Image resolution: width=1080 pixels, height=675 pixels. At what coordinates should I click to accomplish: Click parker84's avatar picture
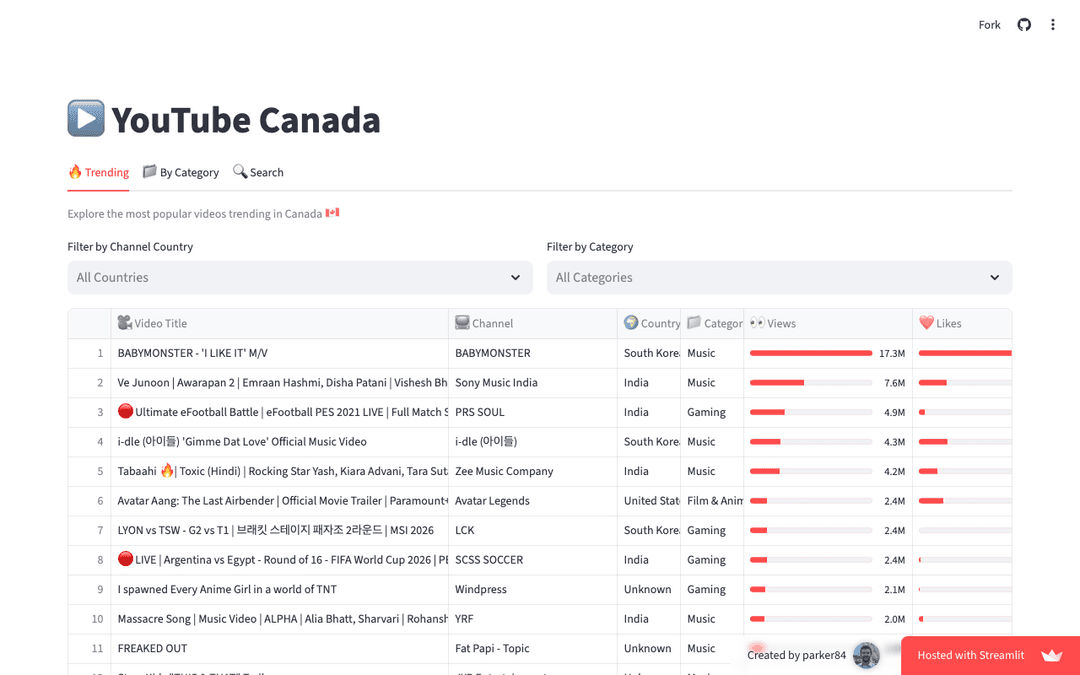(866, 655)
